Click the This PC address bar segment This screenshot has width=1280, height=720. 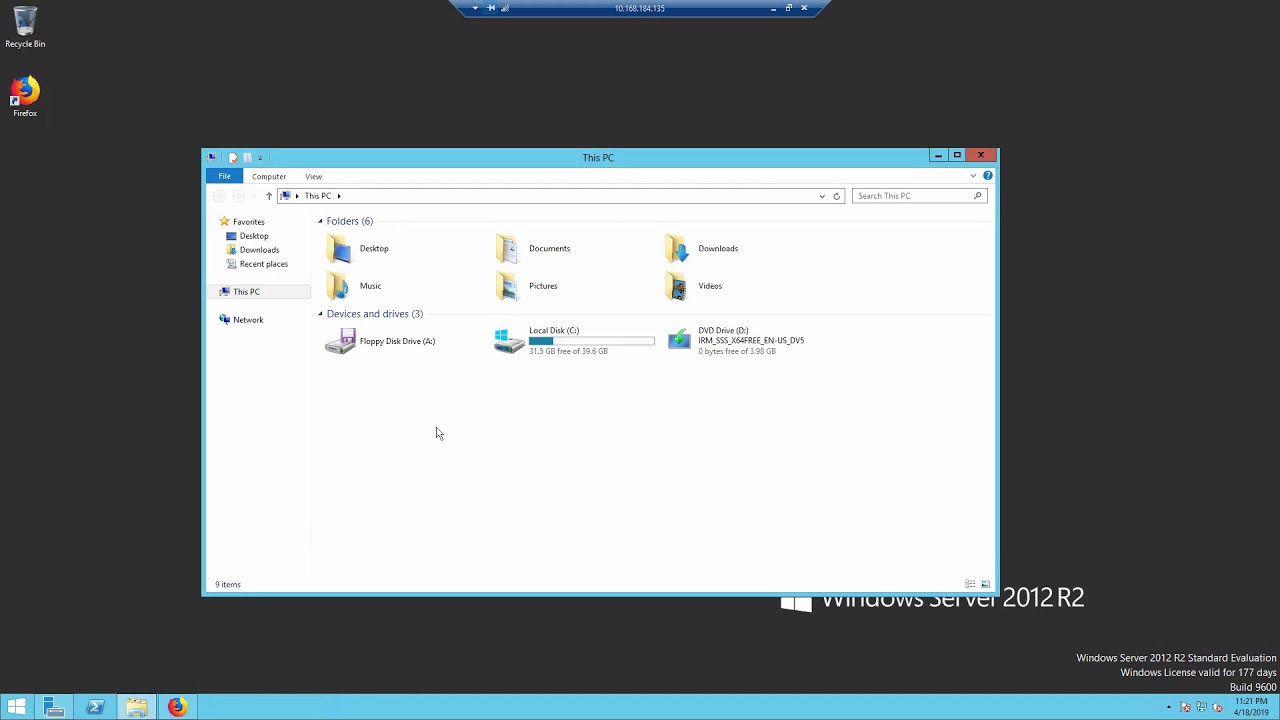click(x=318, y=196)
